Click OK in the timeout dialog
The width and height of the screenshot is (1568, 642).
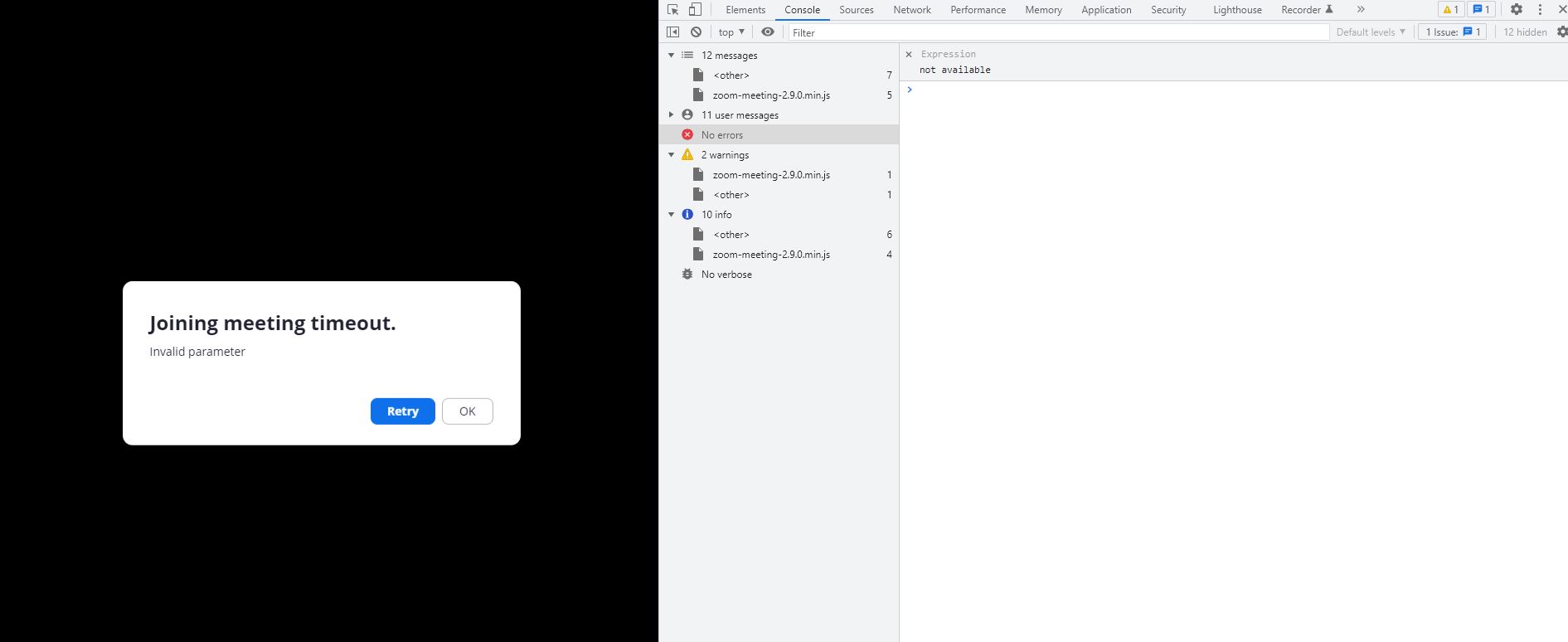468,411
